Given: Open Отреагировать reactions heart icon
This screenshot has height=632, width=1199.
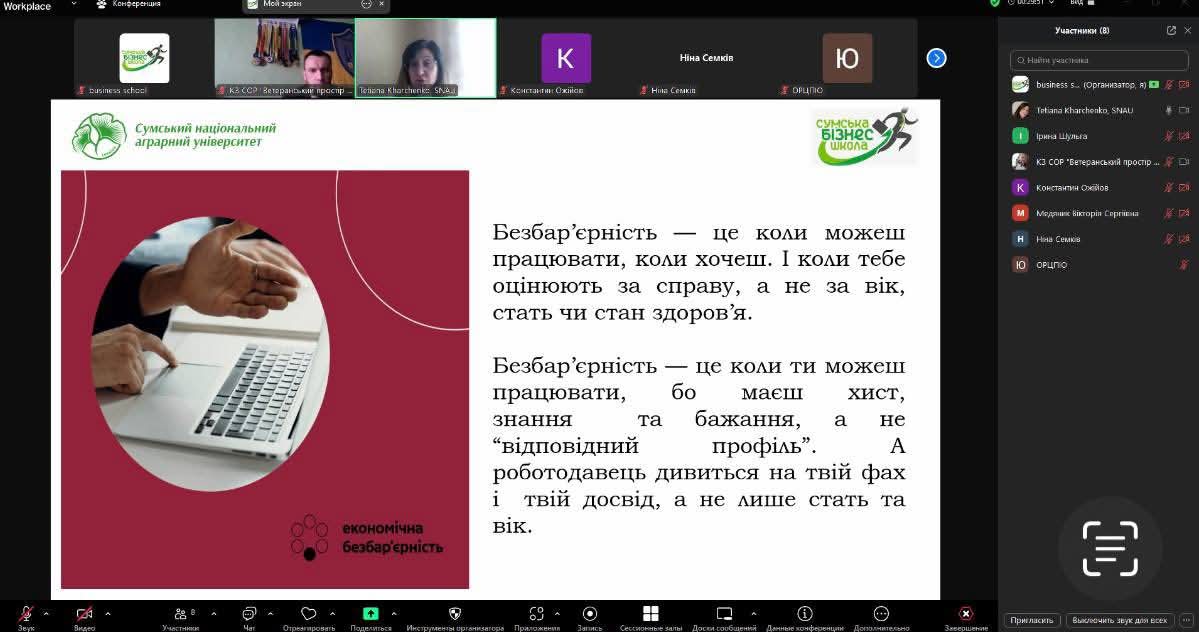Looking at the screenshot, I should coord(309,616).
